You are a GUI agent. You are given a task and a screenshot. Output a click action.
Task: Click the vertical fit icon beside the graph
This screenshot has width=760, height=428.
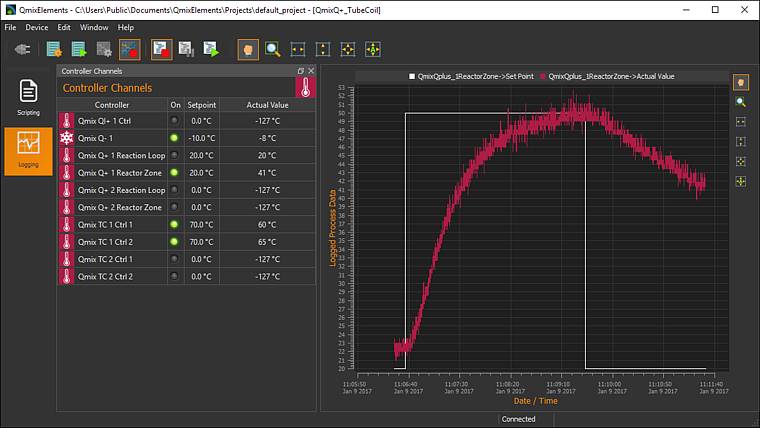click(741, 142)
